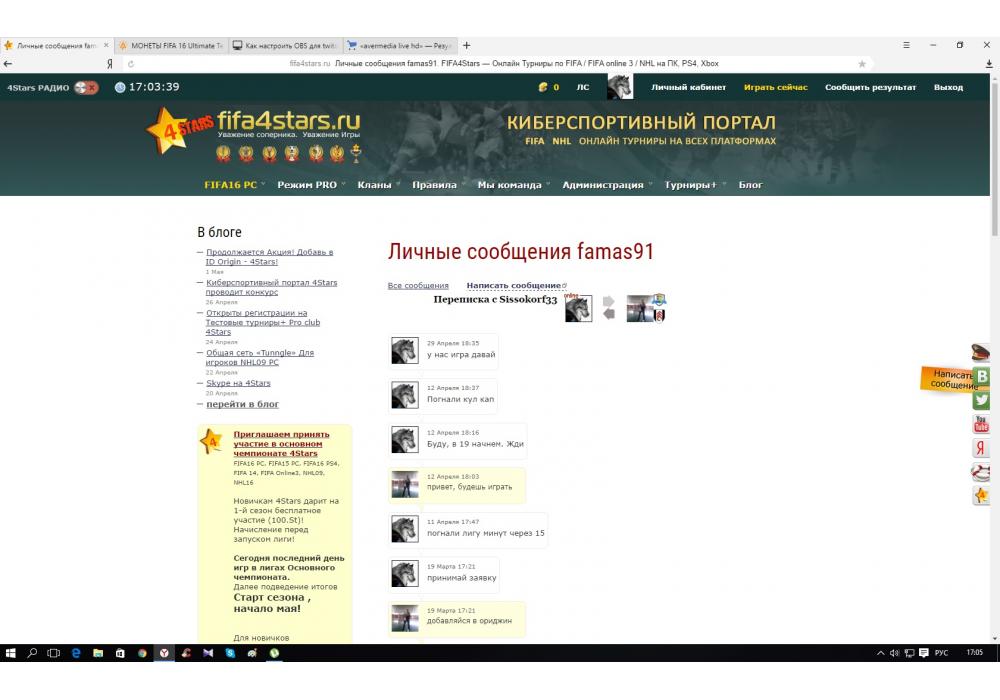Click the Написать сообщение link above the conversation

click(x=514, y=286)
